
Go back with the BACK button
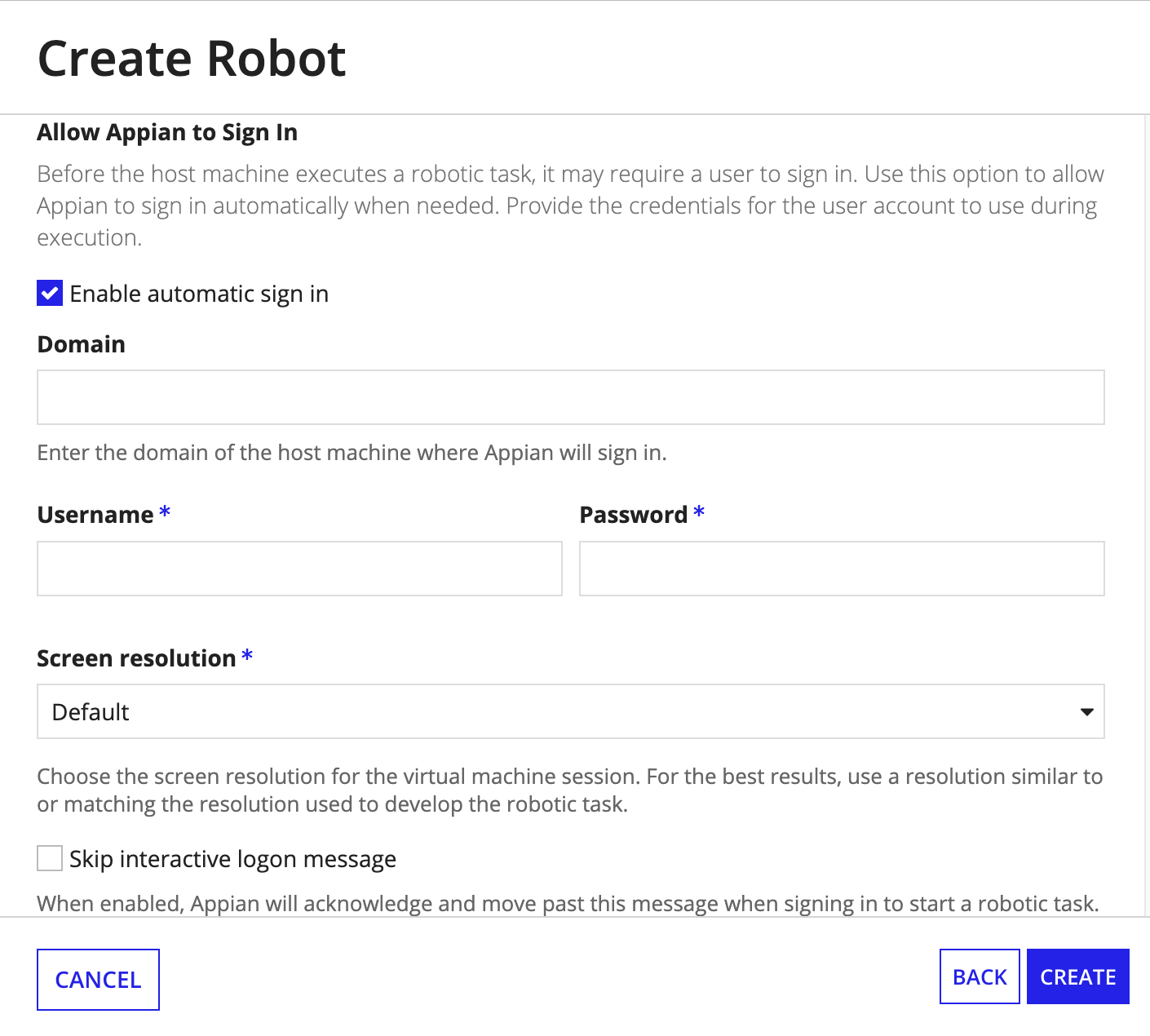(x=980, y=976)
